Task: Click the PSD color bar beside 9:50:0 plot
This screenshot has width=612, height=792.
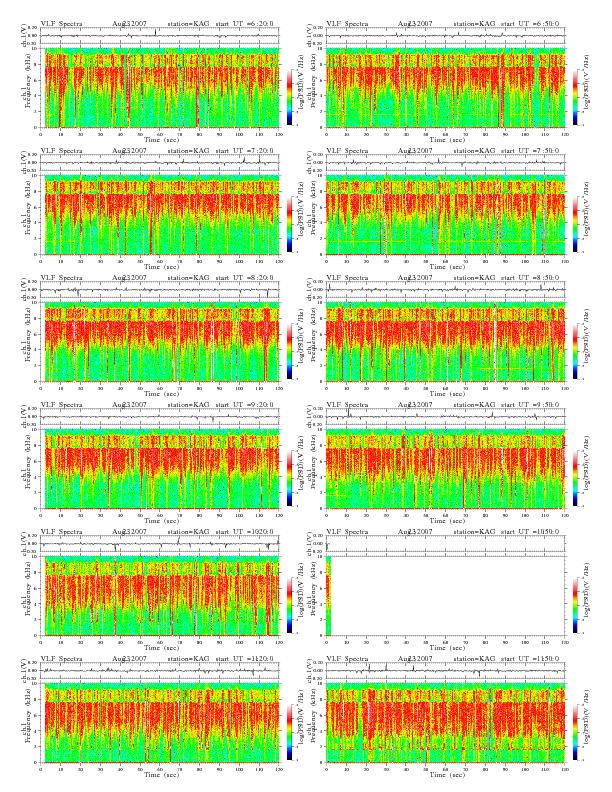Action: coord(576,478)
